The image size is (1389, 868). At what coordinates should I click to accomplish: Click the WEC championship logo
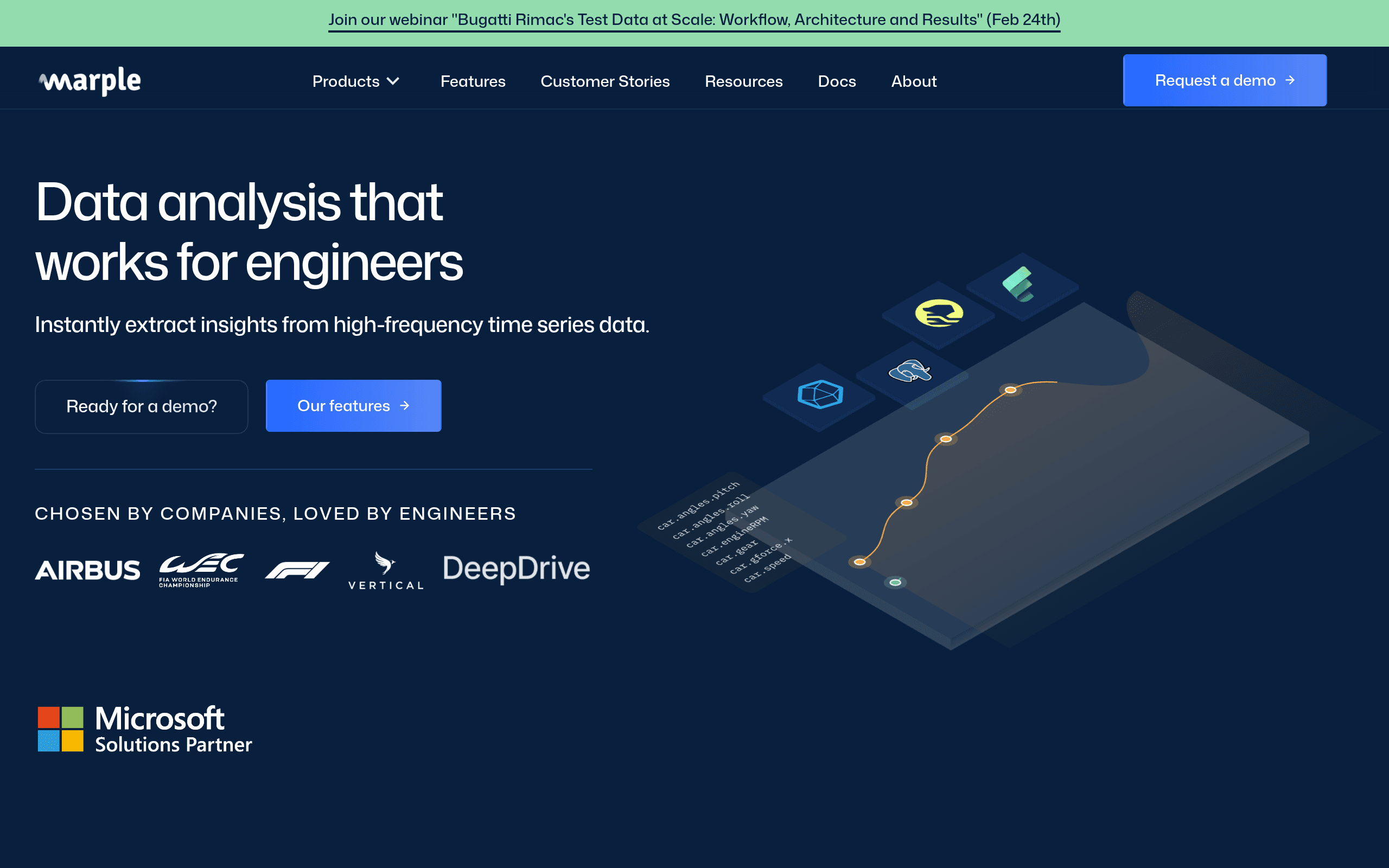click(201, 570)
